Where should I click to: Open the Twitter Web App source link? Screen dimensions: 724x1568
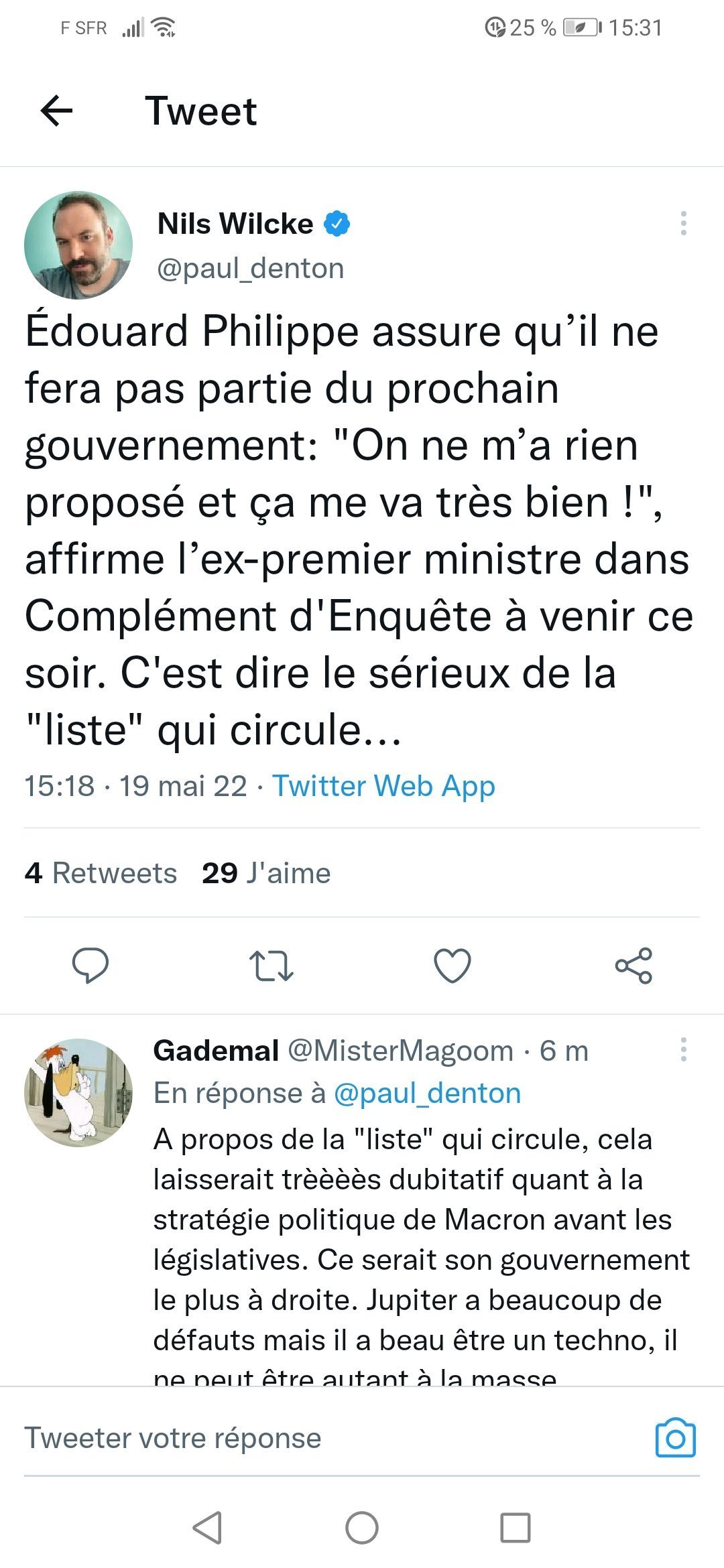383,786
